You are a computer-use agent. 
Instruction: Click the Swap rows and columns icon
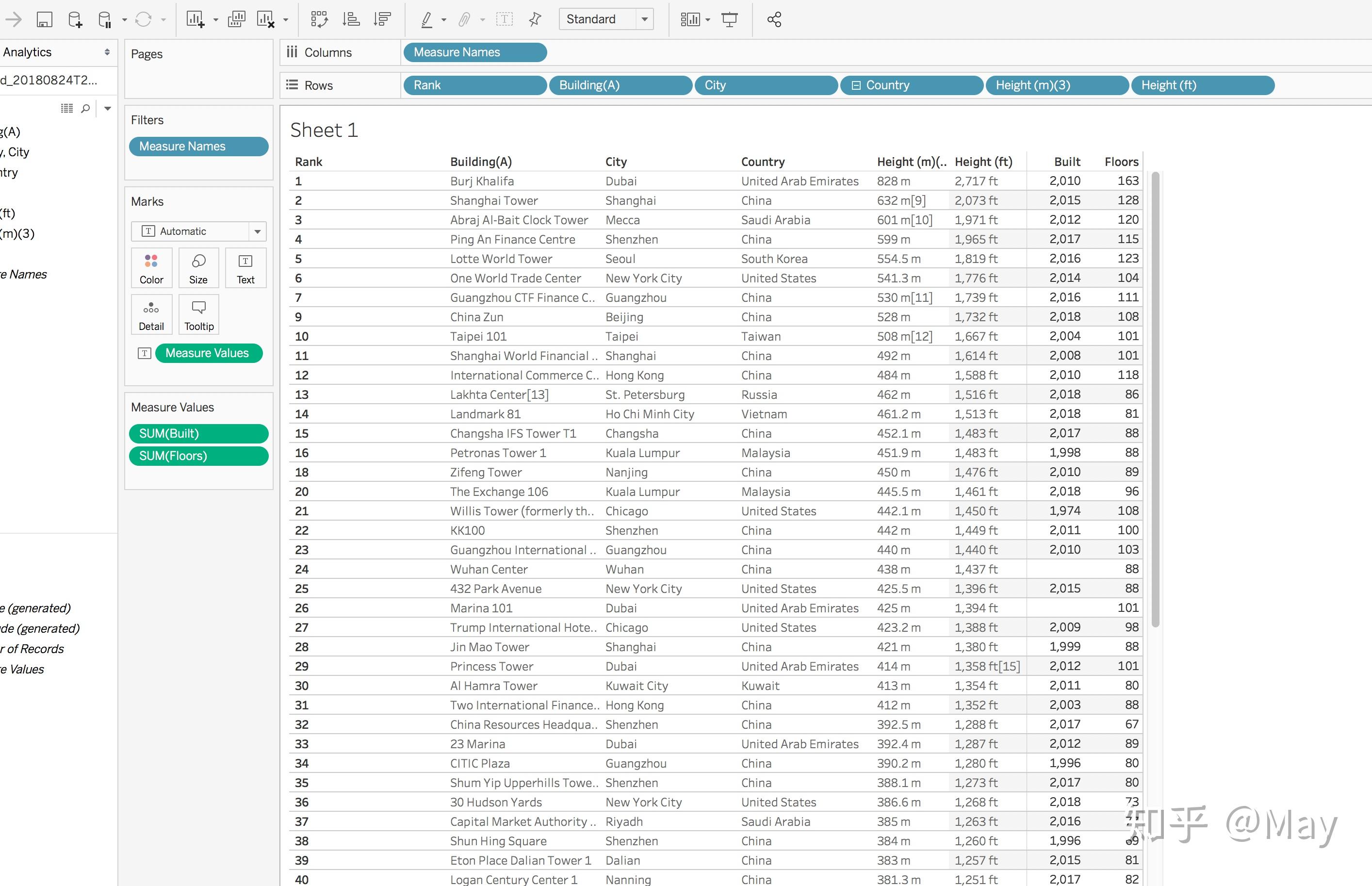click(x=319, y=19)
